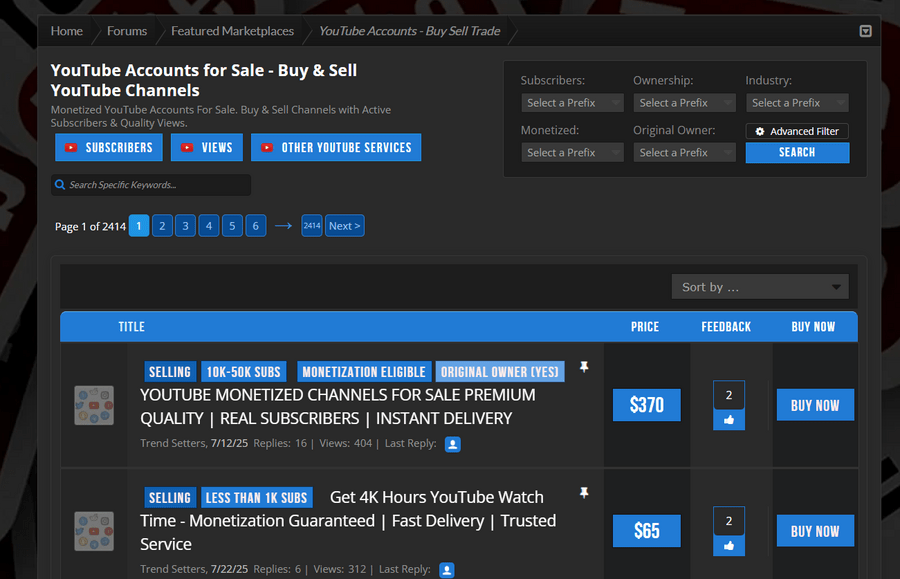This screenshot has width=900, height=579.
Task: Expand the Industry prefix dropdown
Action: 796,103
